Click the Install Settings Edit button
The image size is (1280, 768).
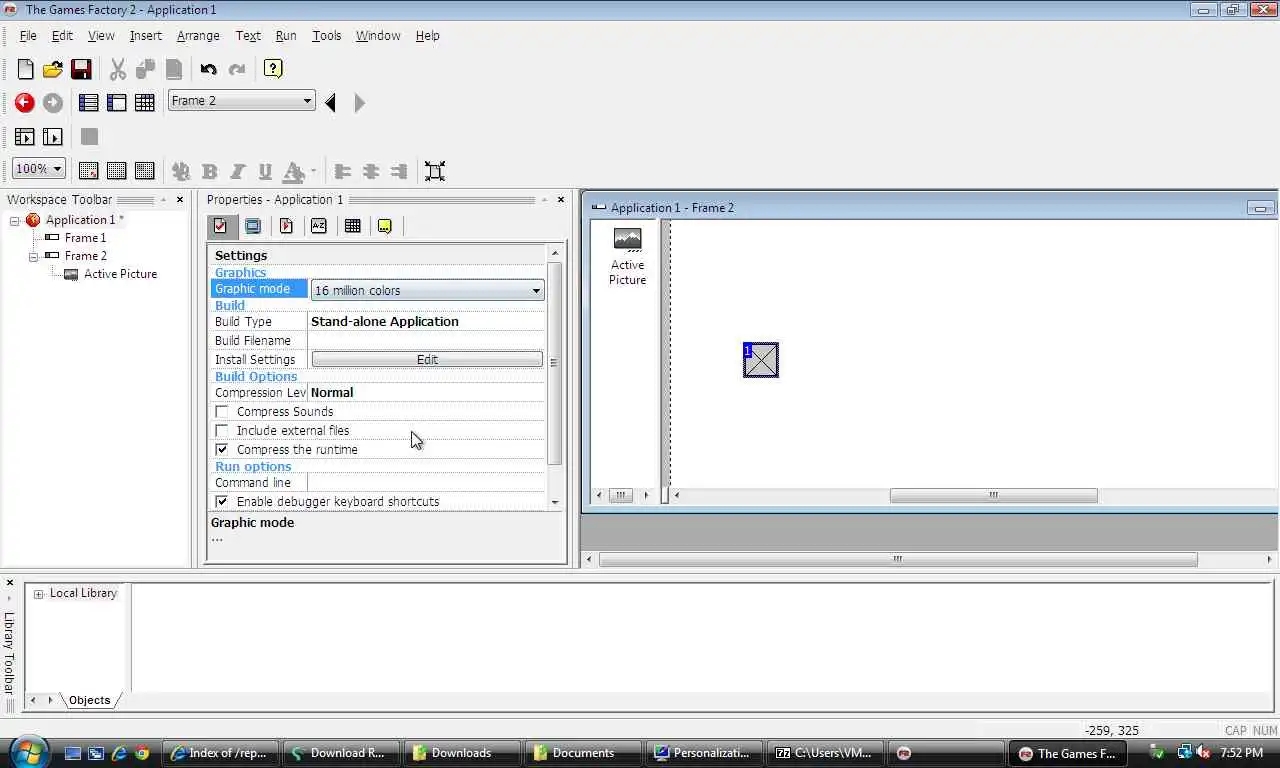(427, 359)
